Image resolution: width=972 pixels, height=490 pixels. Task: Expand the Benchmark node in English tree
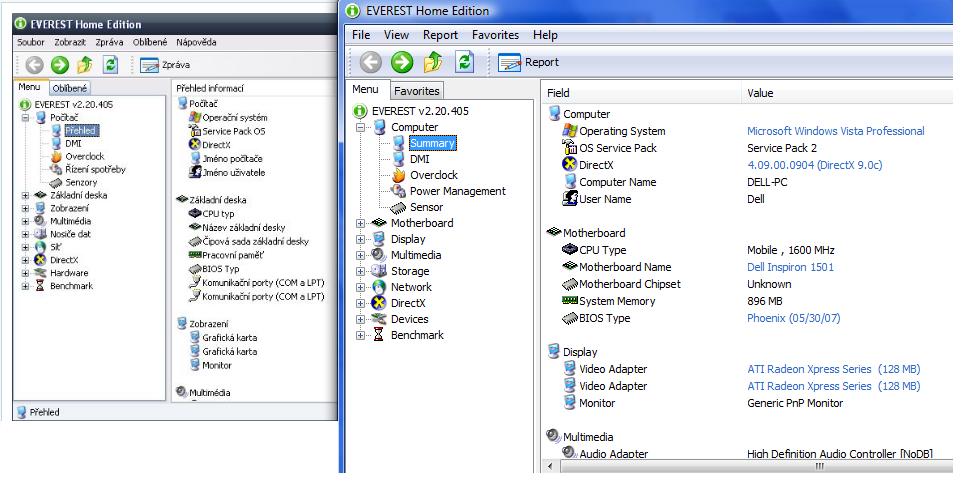(360, 336)
